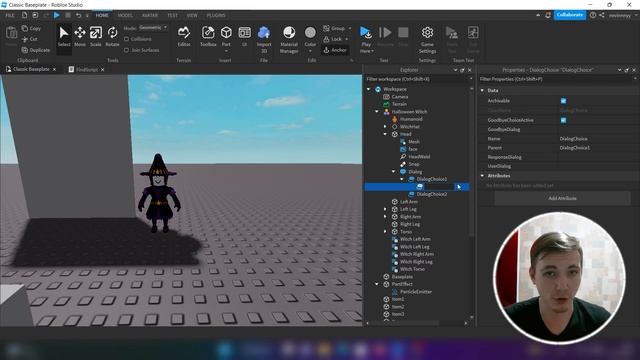The height and width of the screenshot is (360, 640).
Task: Click the quick access Play arrow
Action: pos(57,15)
